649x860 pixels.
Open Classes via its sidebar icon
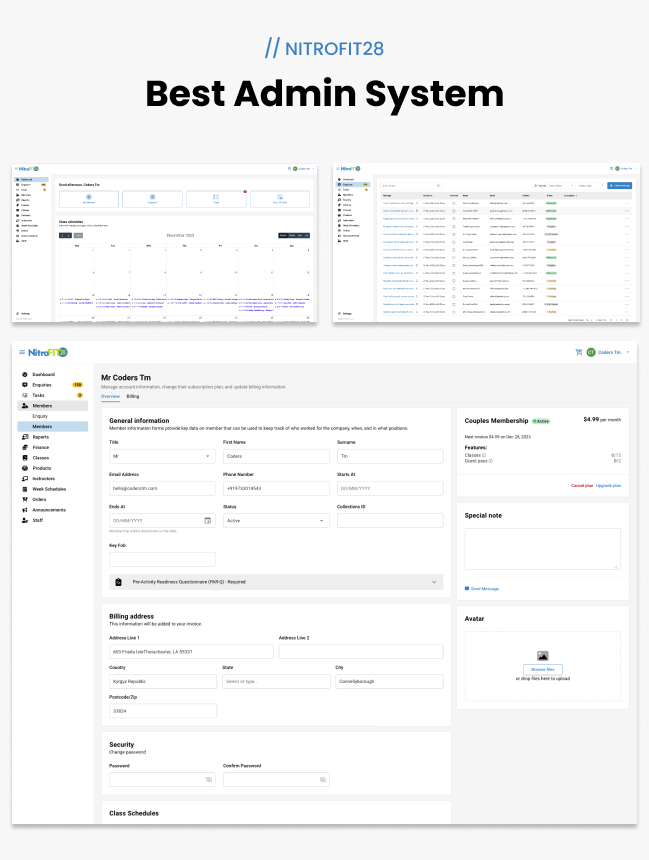tap(25, 458)
